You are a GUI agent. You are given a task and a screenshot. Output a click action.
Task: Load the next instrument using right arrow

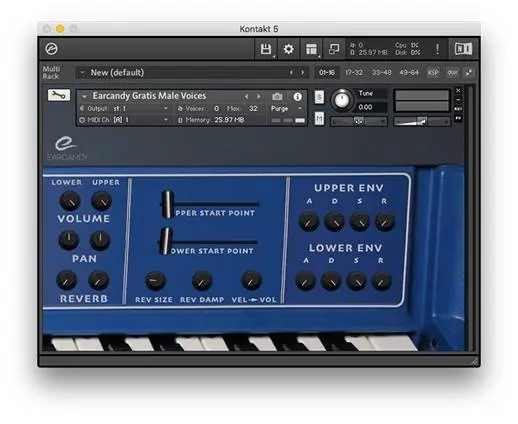[259, 97]
